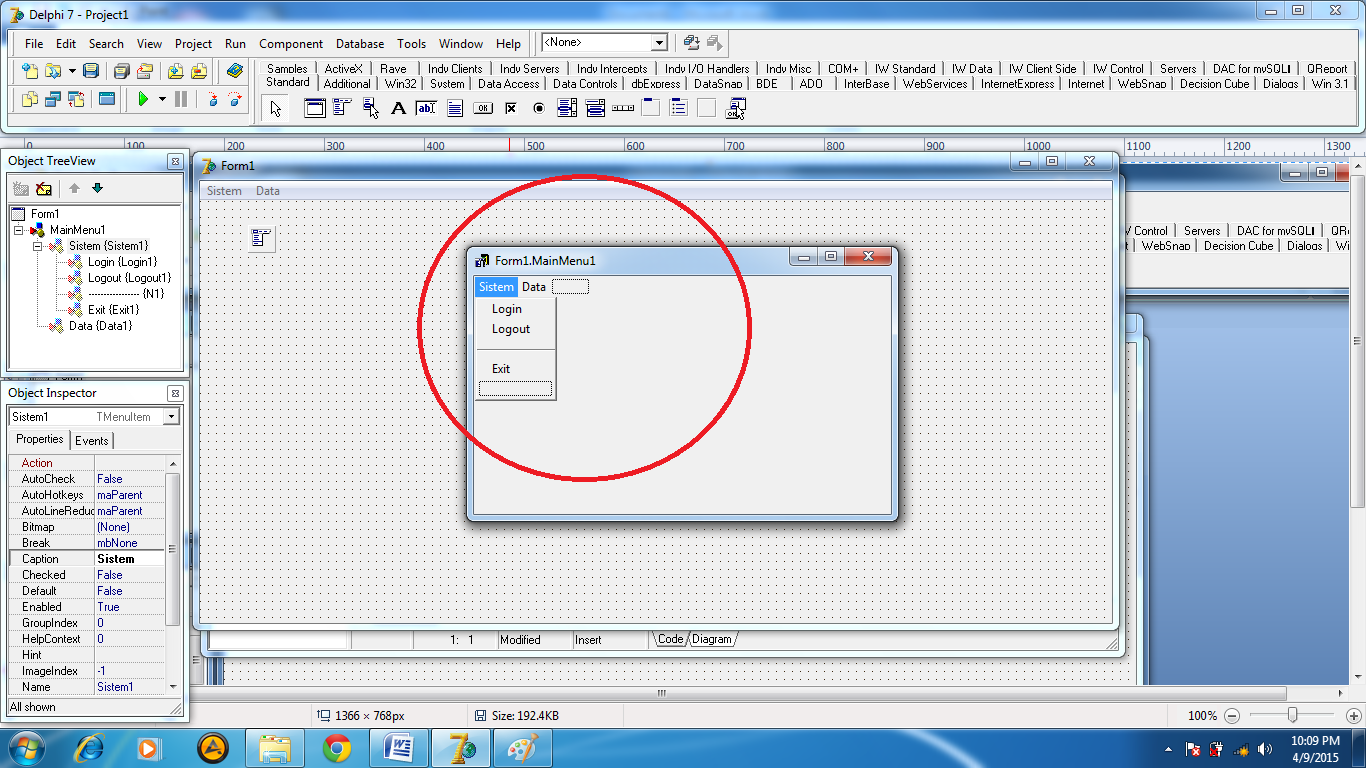Screen dimensions: 1366x768
Task: Open the Open file dropdown arrow
Action: tap(70, 71)
